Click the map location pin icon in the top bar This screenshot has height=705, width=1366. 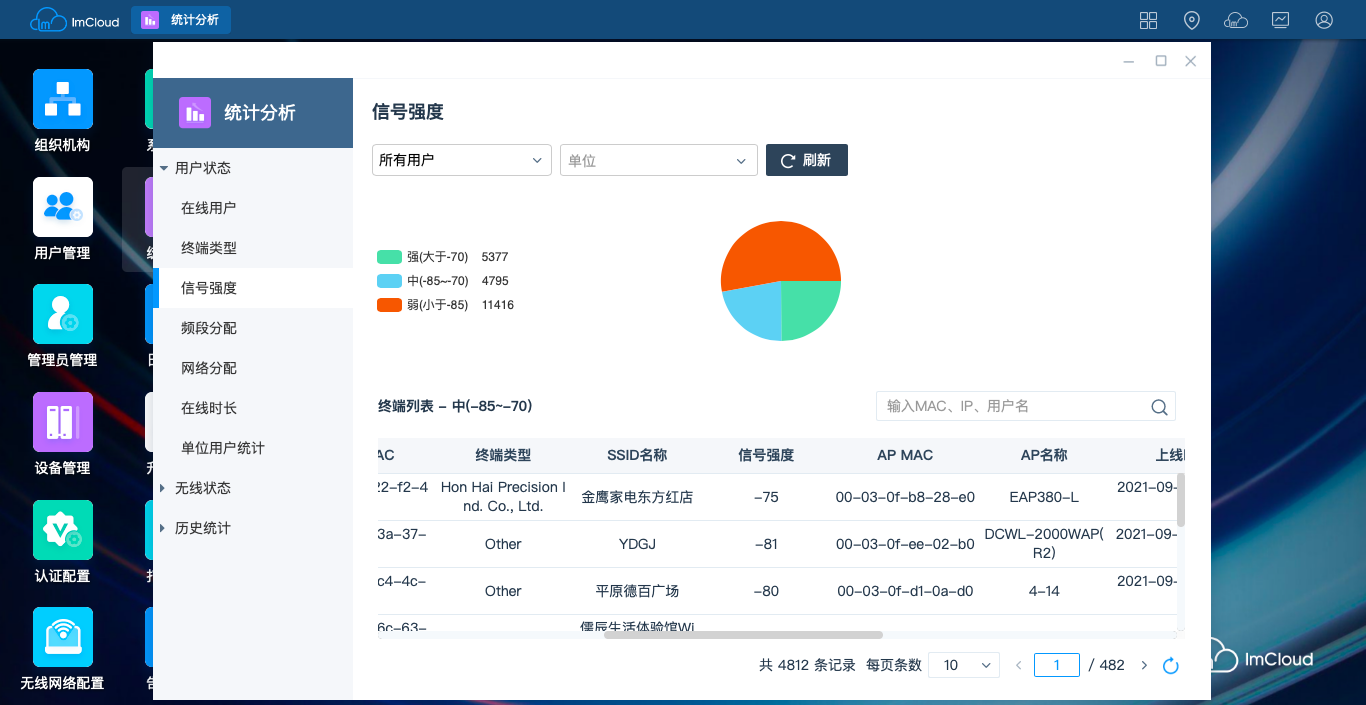tap(1191, 20)
